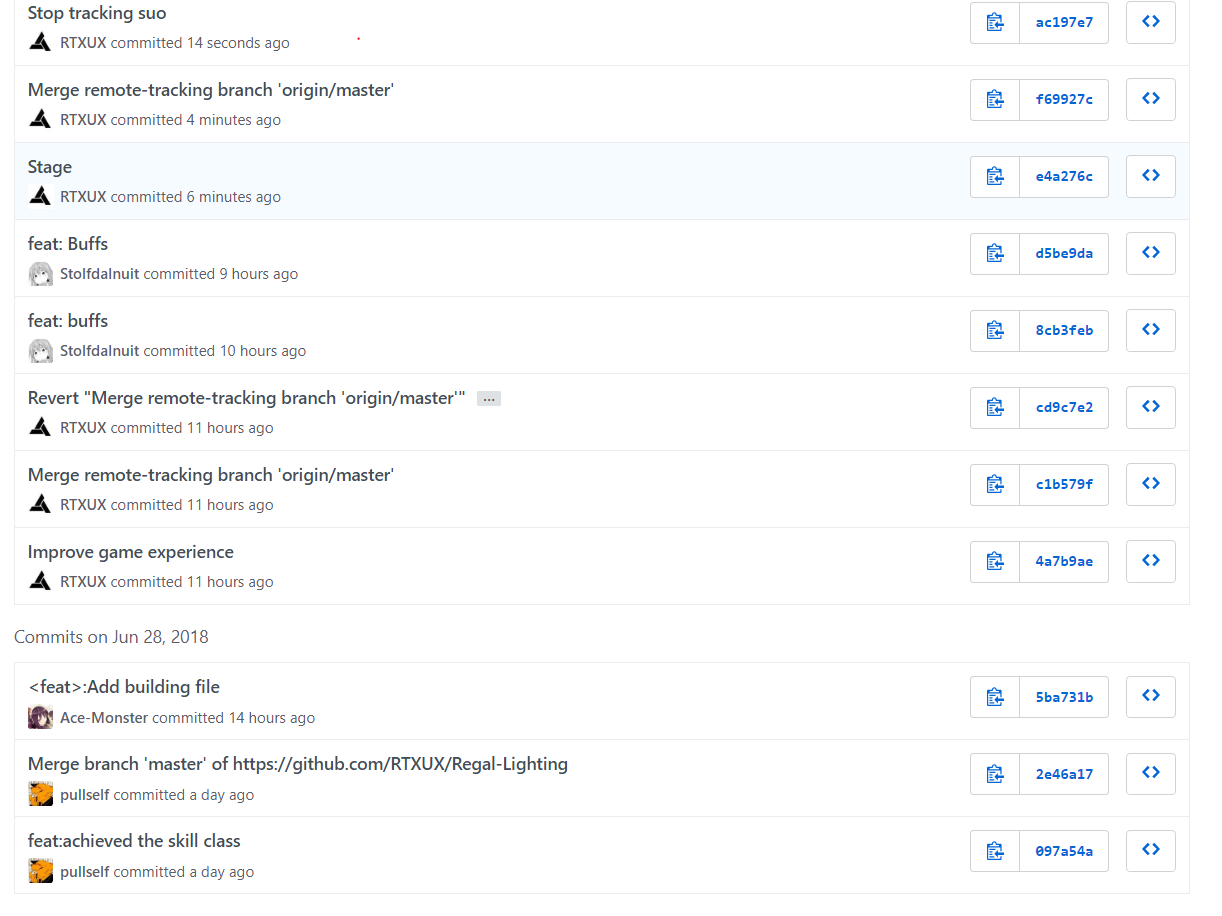Copy the full SHA for commit c1b579f
1222x916 pixels.
point(995,484)
